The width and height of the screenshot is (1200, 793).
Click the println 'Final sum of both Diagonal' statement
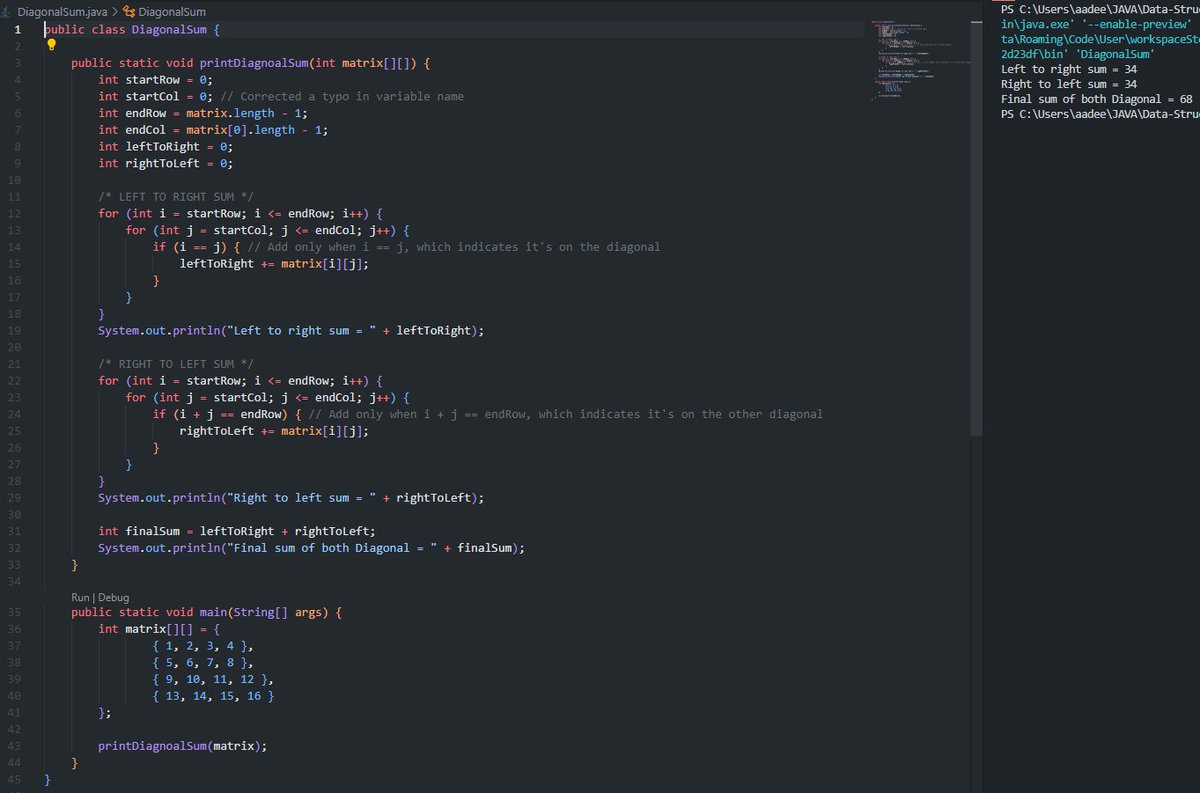point(311,547)
